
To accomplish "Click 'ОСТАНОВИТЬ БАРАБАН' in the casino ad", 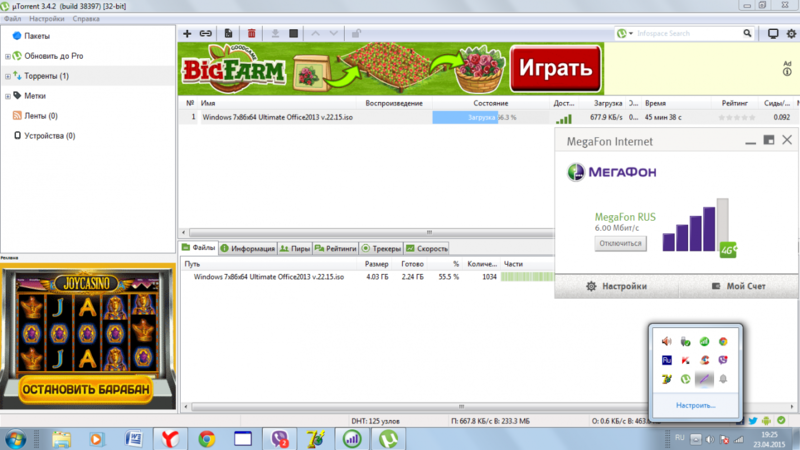I will point(86,389).
